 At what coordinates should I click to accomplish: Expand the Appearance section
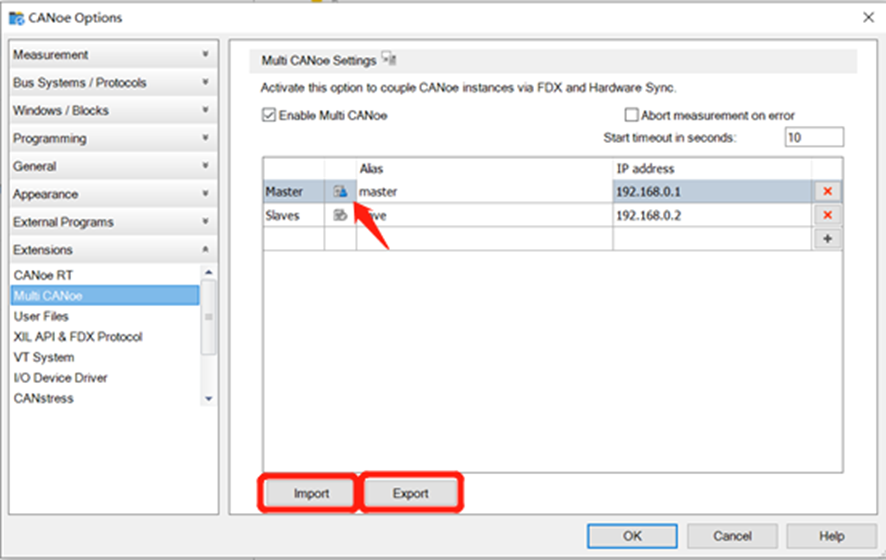(114, 194)
